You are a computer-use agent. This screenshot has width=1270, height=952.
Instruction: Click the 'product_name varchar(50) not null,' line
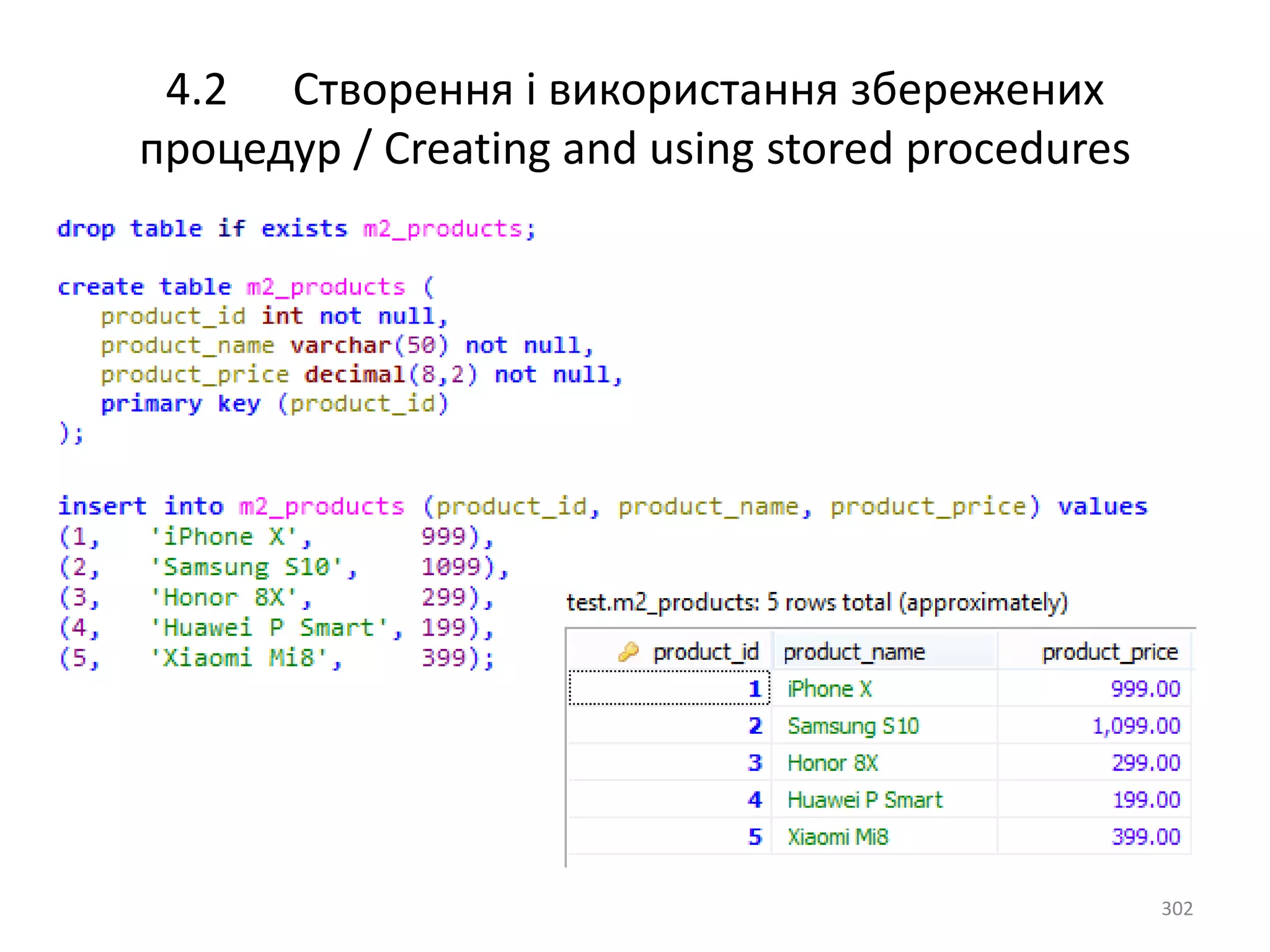tap(347, 345)
